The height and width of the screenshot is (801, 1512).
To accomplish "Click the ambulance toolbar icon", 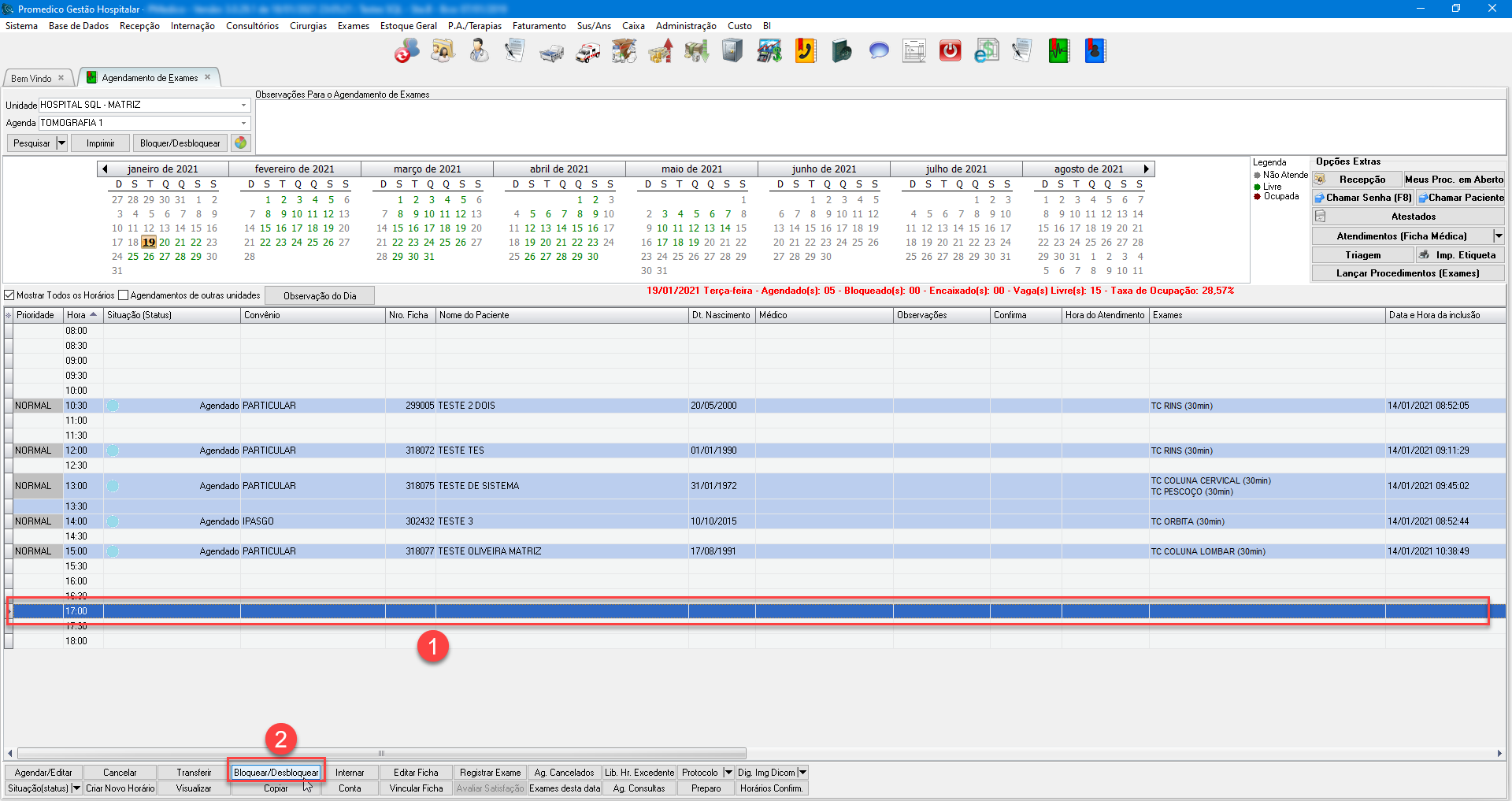I will click(587, 52).
